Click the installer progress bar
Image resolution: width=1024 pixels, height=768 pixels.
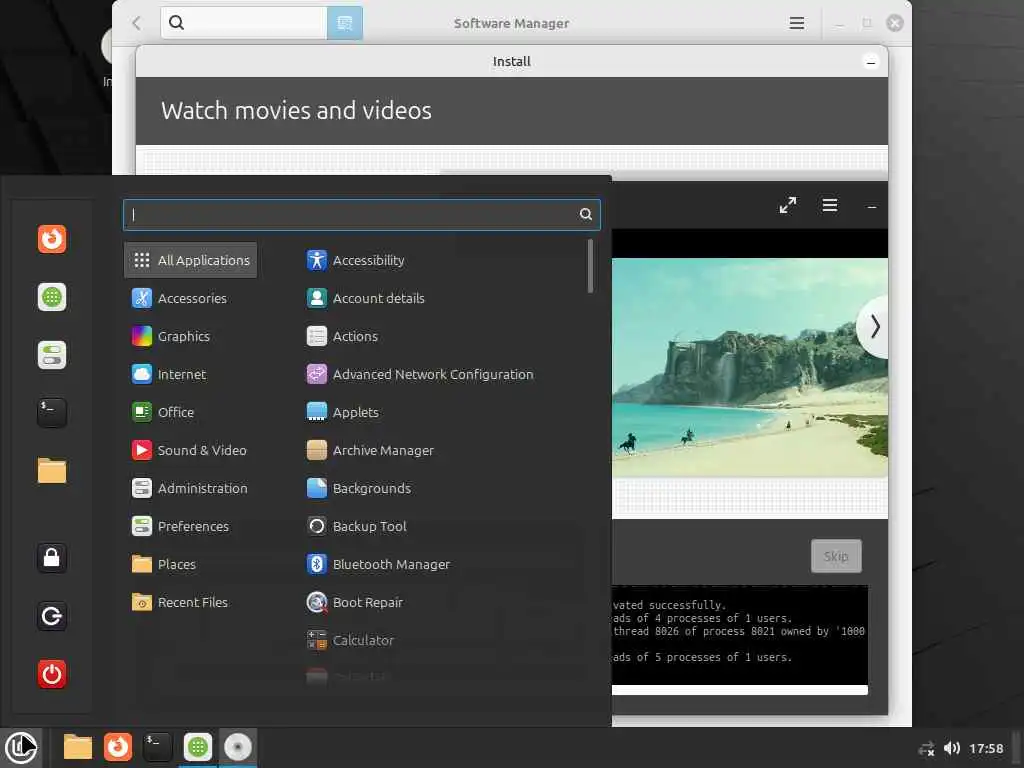740,690
